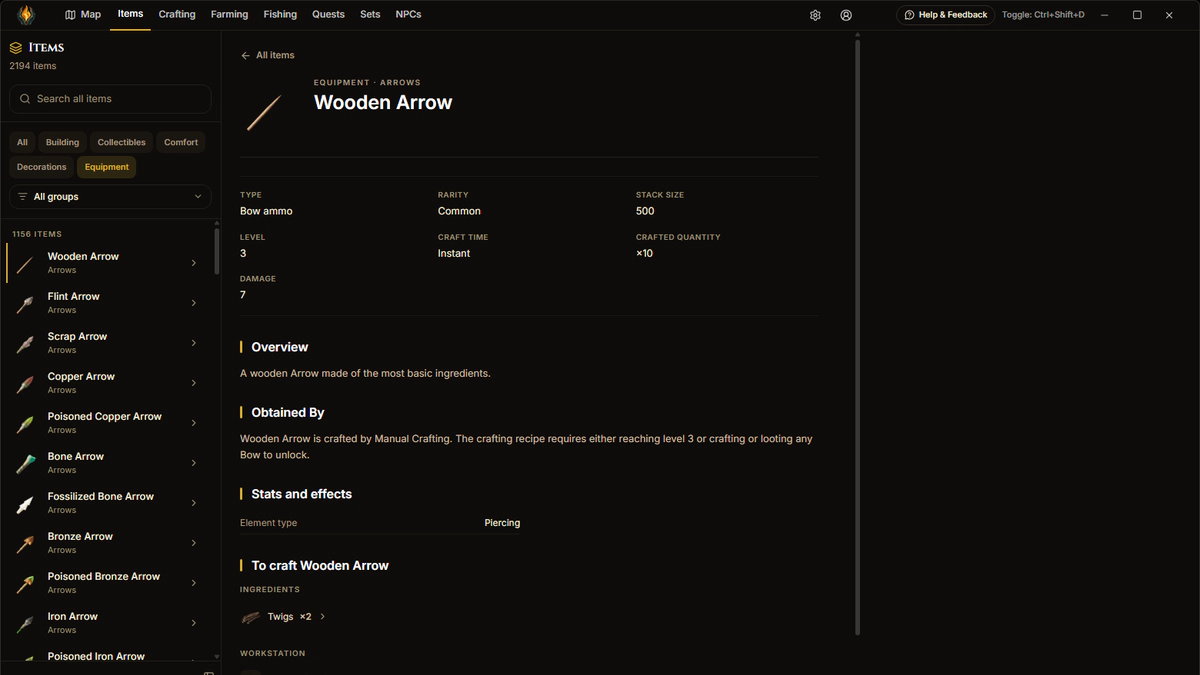The height and width of the screenshot is (675, 1200).
Task: Open the NPCs tab
Action: [x=408, y=15]
